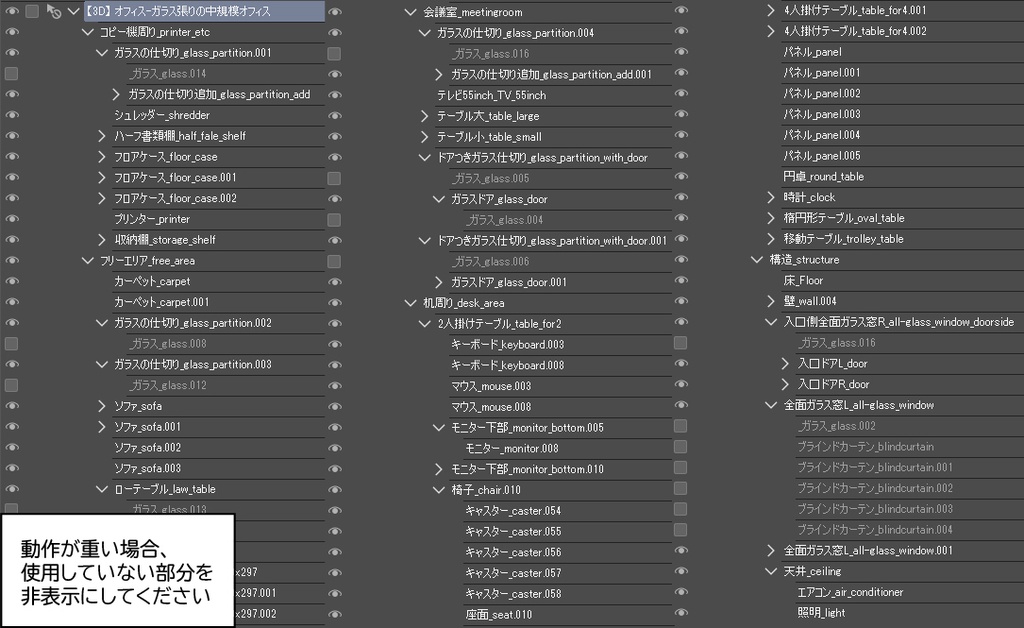The width and height of the screenshot is (1024, 628).
Task: Collapse 椅子_chair.010
Action: pyautogui.click(x=439, y=490)
